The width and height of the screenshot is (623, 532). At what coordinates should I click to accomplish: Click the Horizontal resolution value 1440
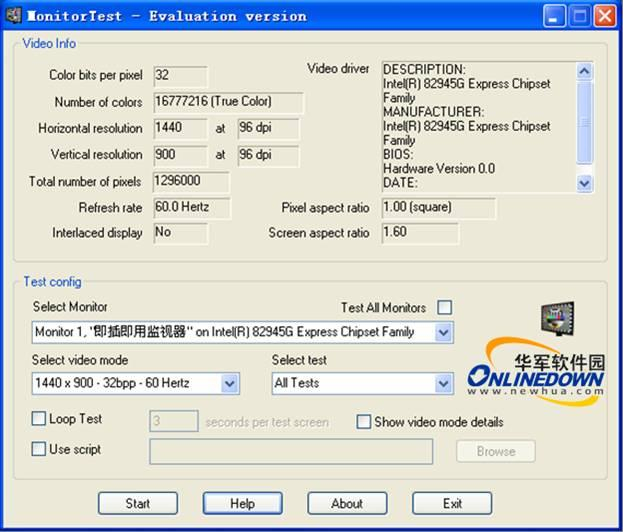click(x=180, y=128)
